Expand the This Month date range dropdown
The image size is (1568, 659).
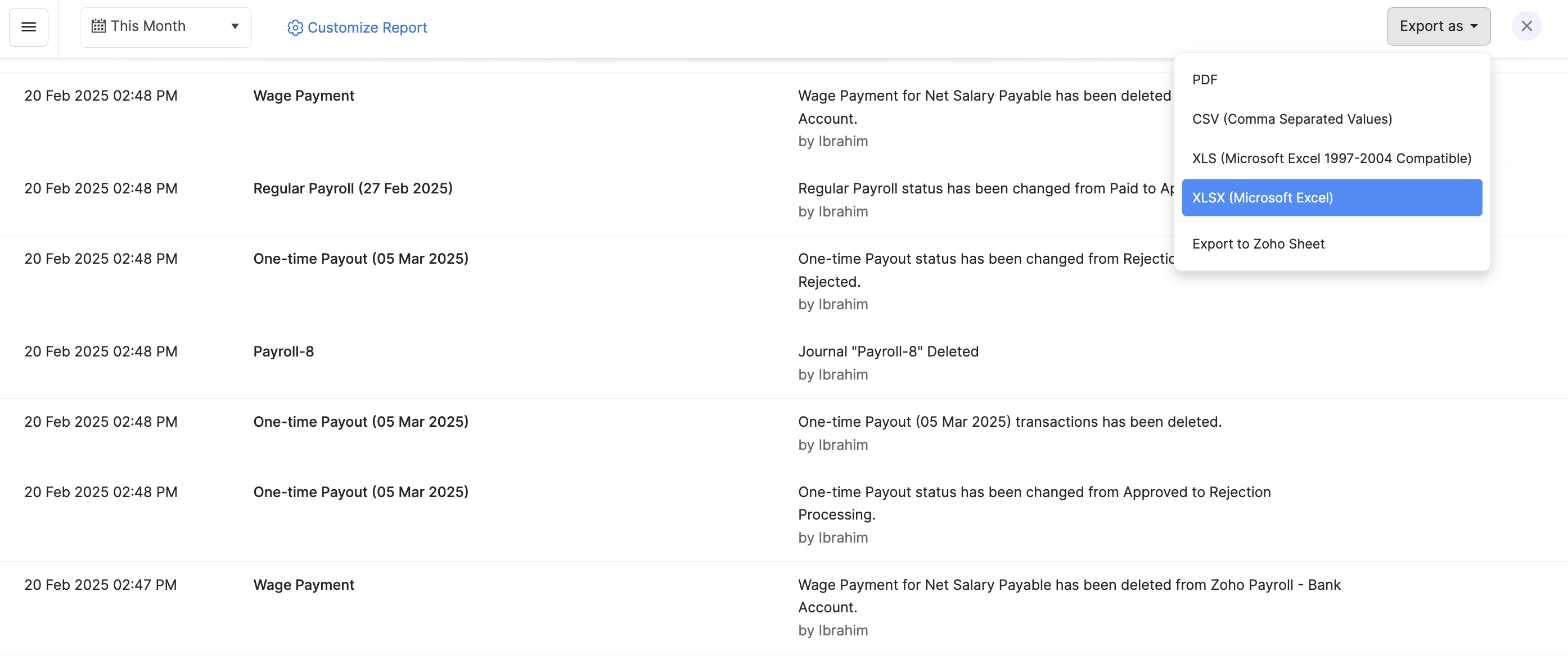(165, 27)
